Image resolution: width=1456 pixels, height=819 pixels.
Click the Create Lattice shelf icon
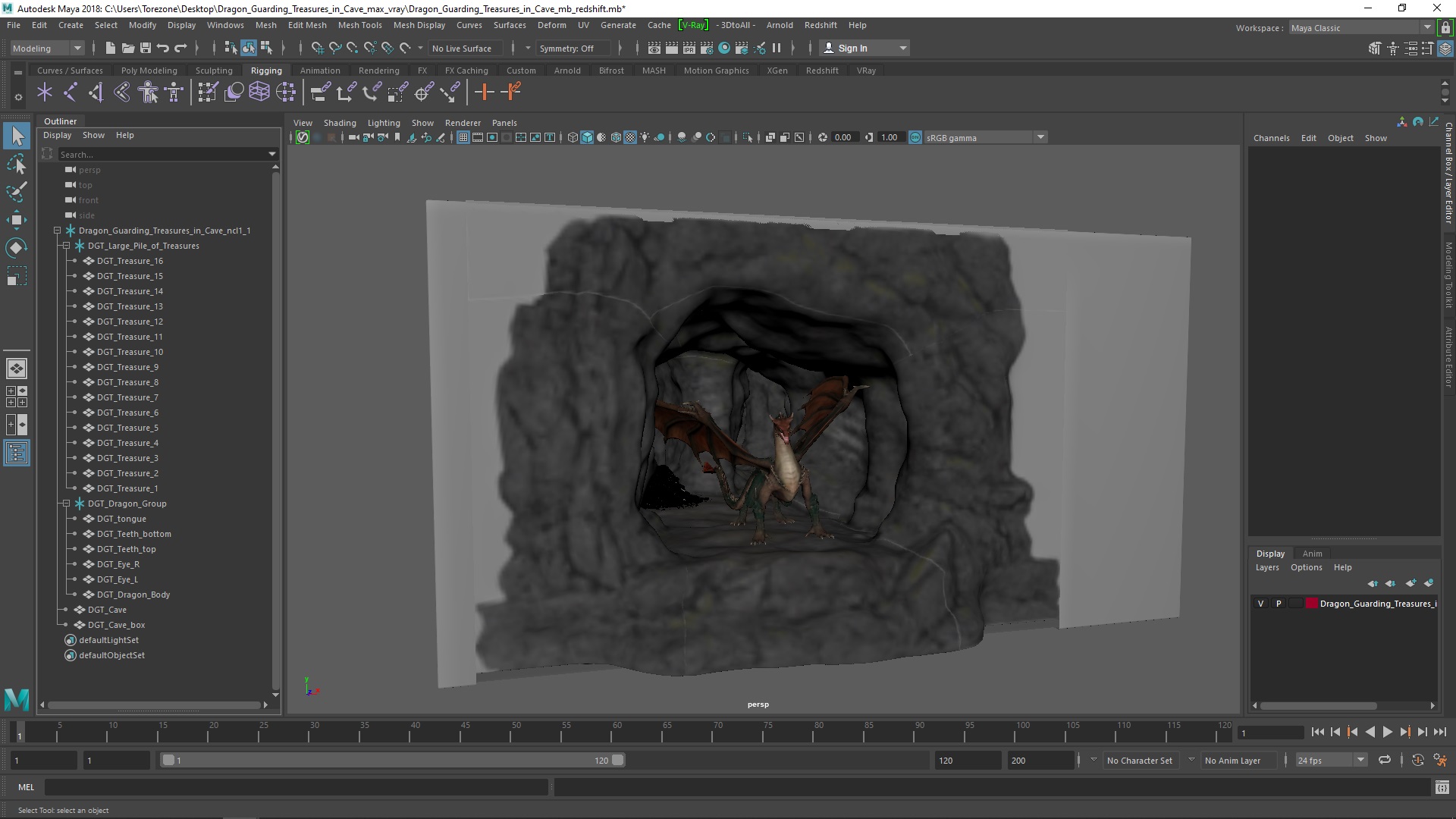click(x=260, y=93)
